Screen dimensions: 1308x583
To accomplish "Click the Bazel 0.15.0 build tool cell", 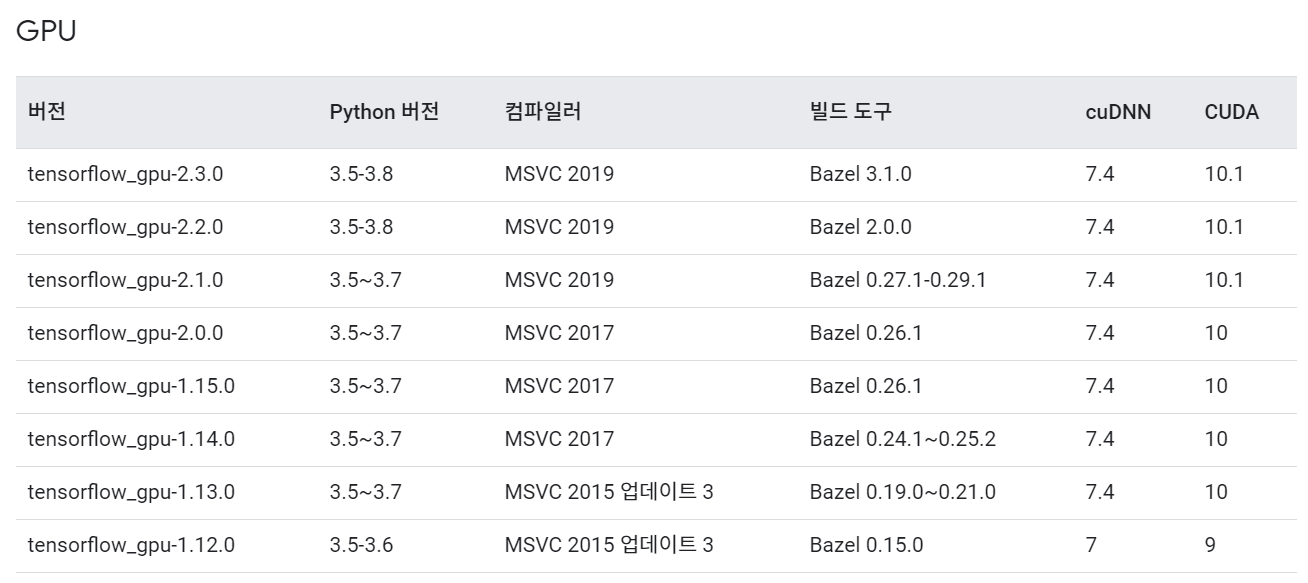I will [866, 546].
